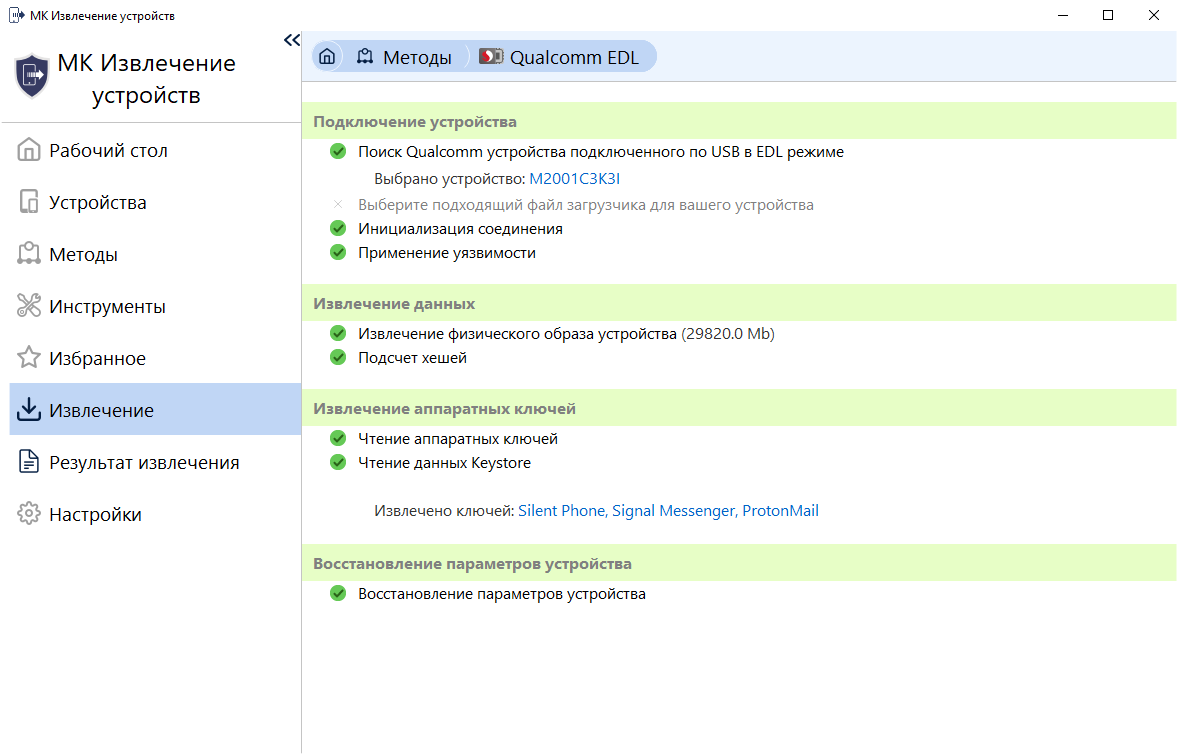Click the home icon in breadcrumb
1178x755 pixels.
click(x=327, y=56)
